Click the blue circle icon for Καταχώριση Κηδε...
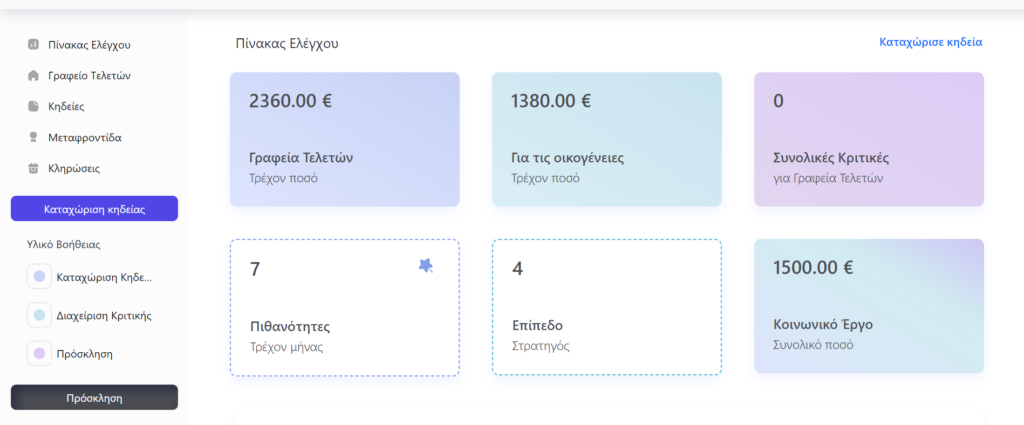 click(39, 277)
